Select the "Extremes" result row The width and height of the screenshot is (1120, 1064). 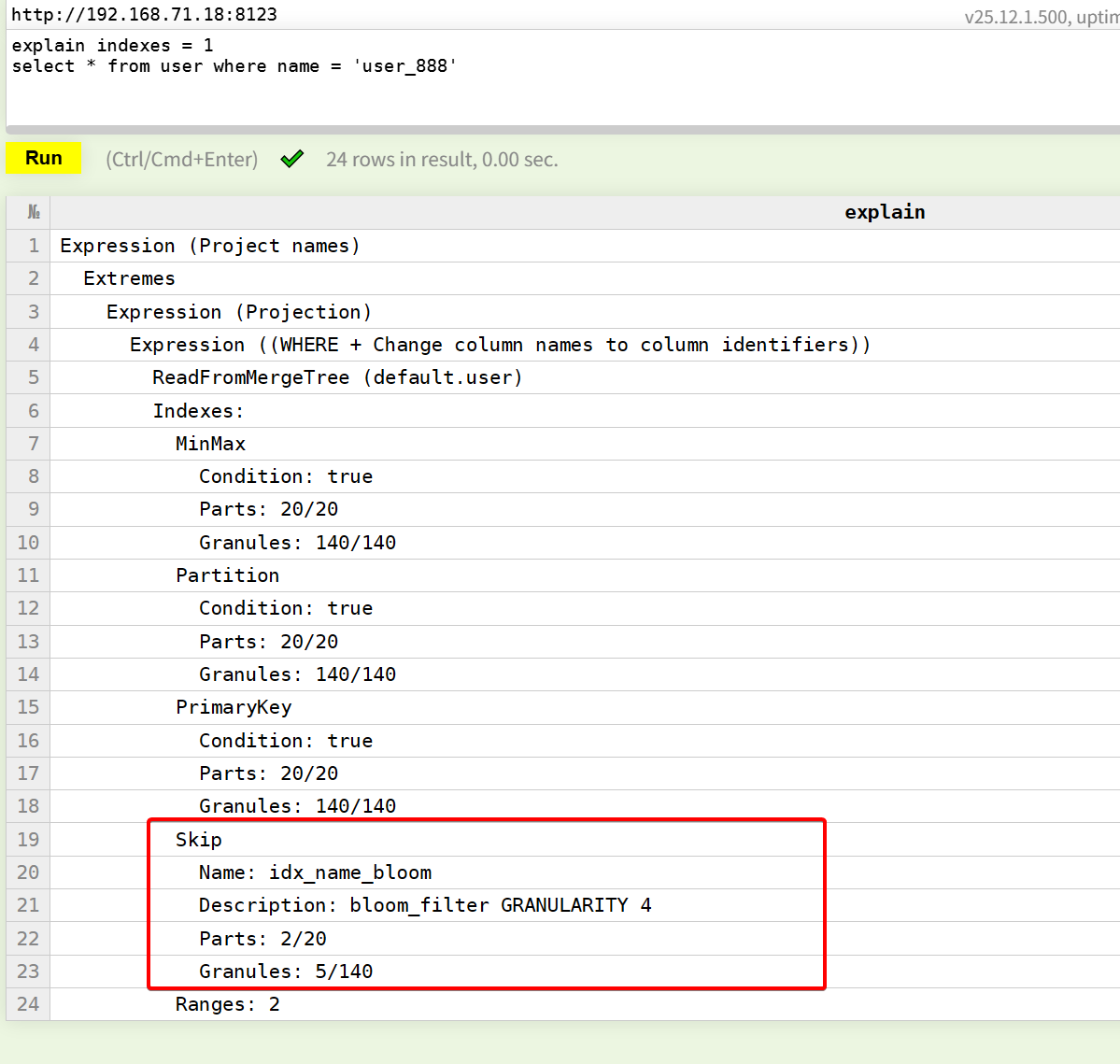129,278
